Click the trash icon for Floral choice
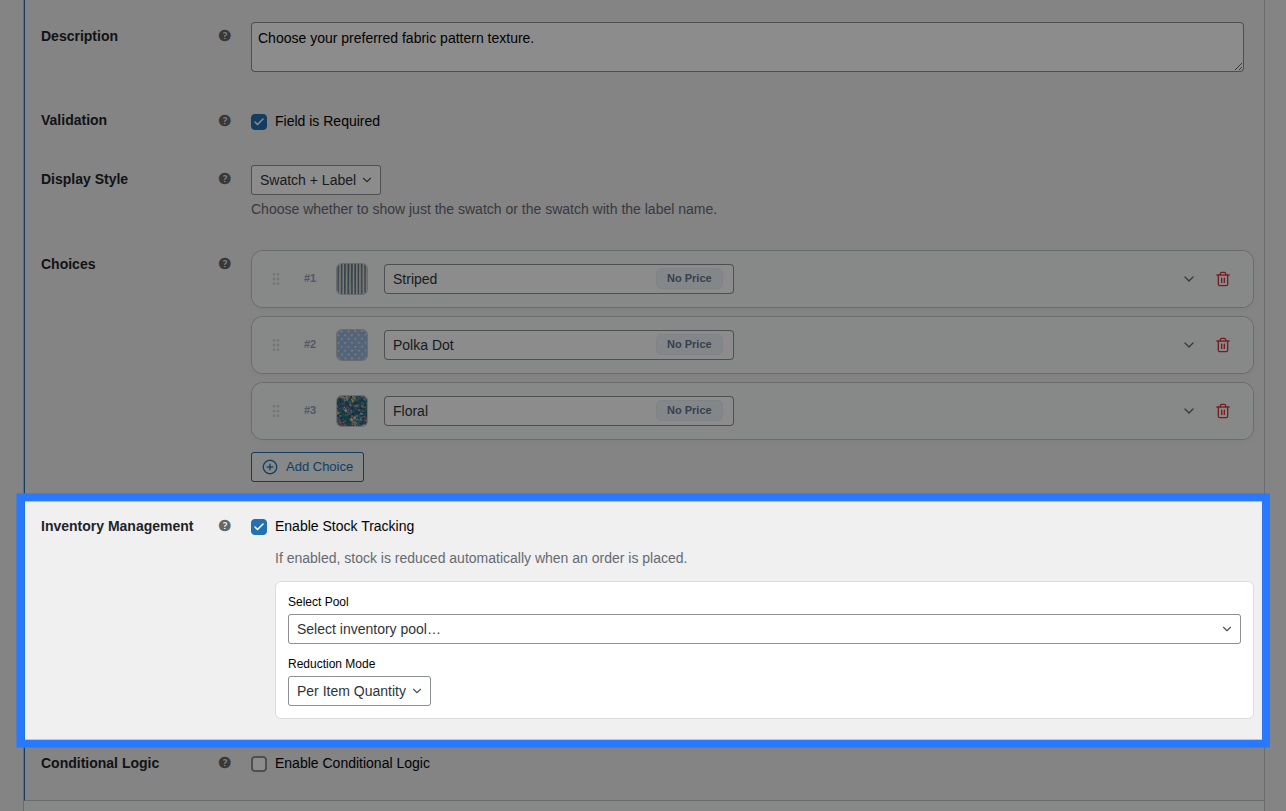This screenshot has height=811, width=1286. (x=1222, y=411)
